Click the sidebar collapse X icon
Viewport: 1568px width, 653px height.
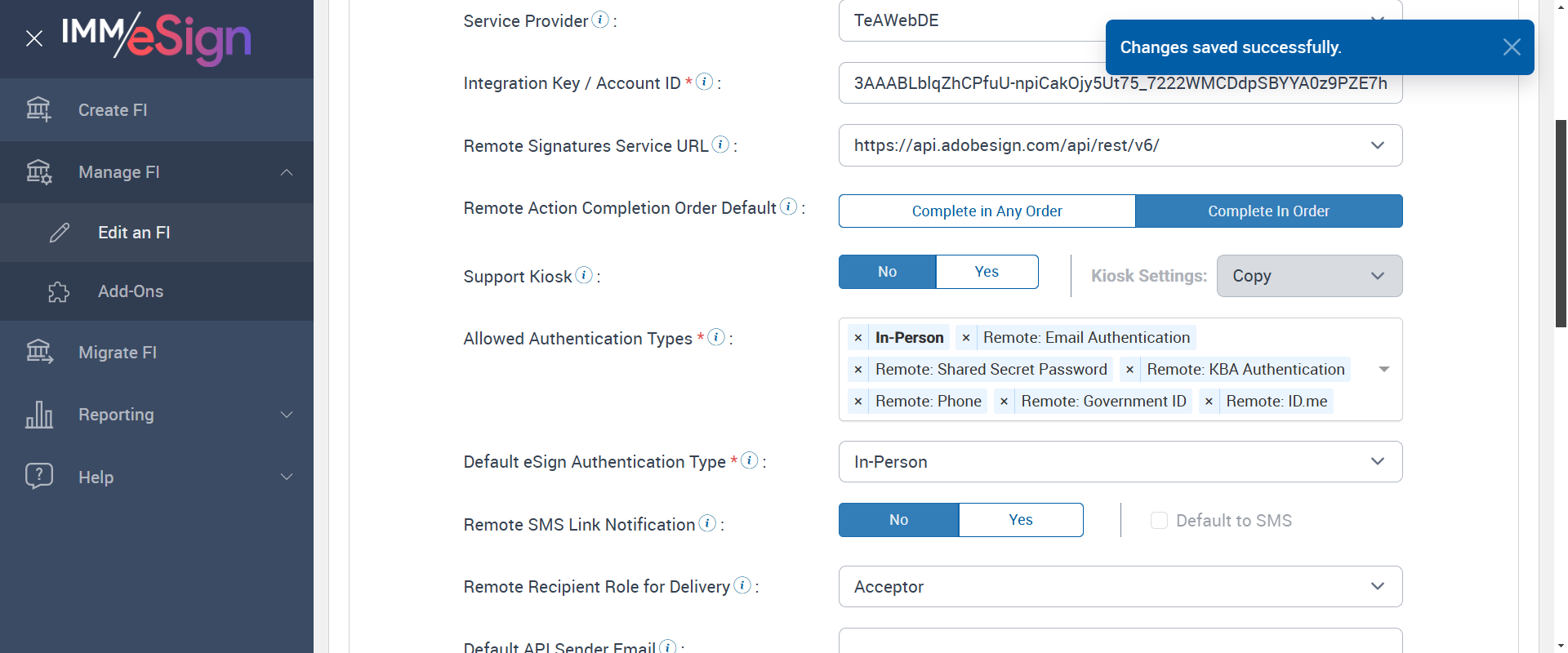34,38
